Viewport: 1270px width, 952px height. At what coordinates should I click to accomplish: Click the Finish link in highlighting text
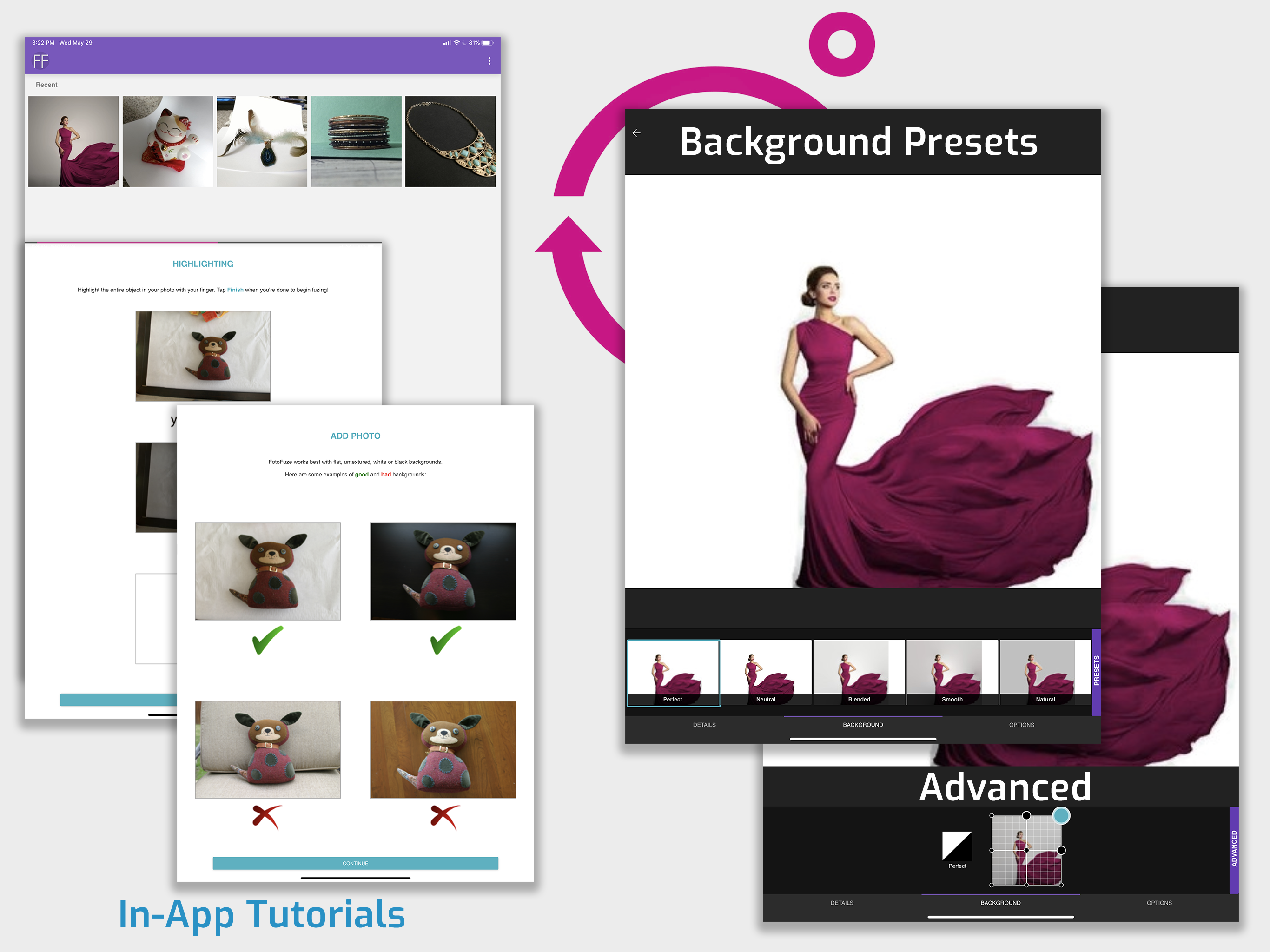point(235,290)
